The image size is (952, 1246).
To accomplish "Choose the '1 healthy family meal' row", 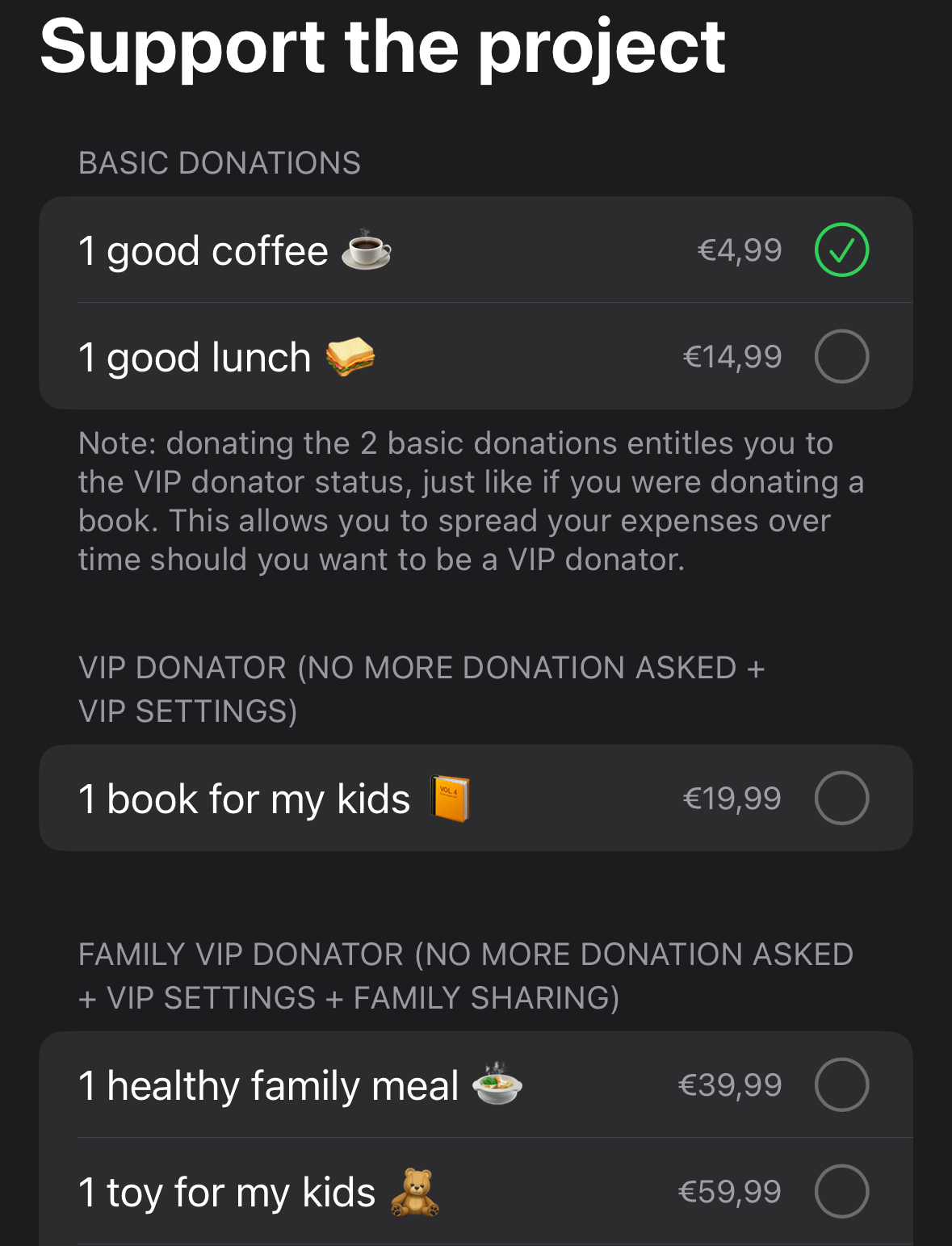I will [476, 1084].
